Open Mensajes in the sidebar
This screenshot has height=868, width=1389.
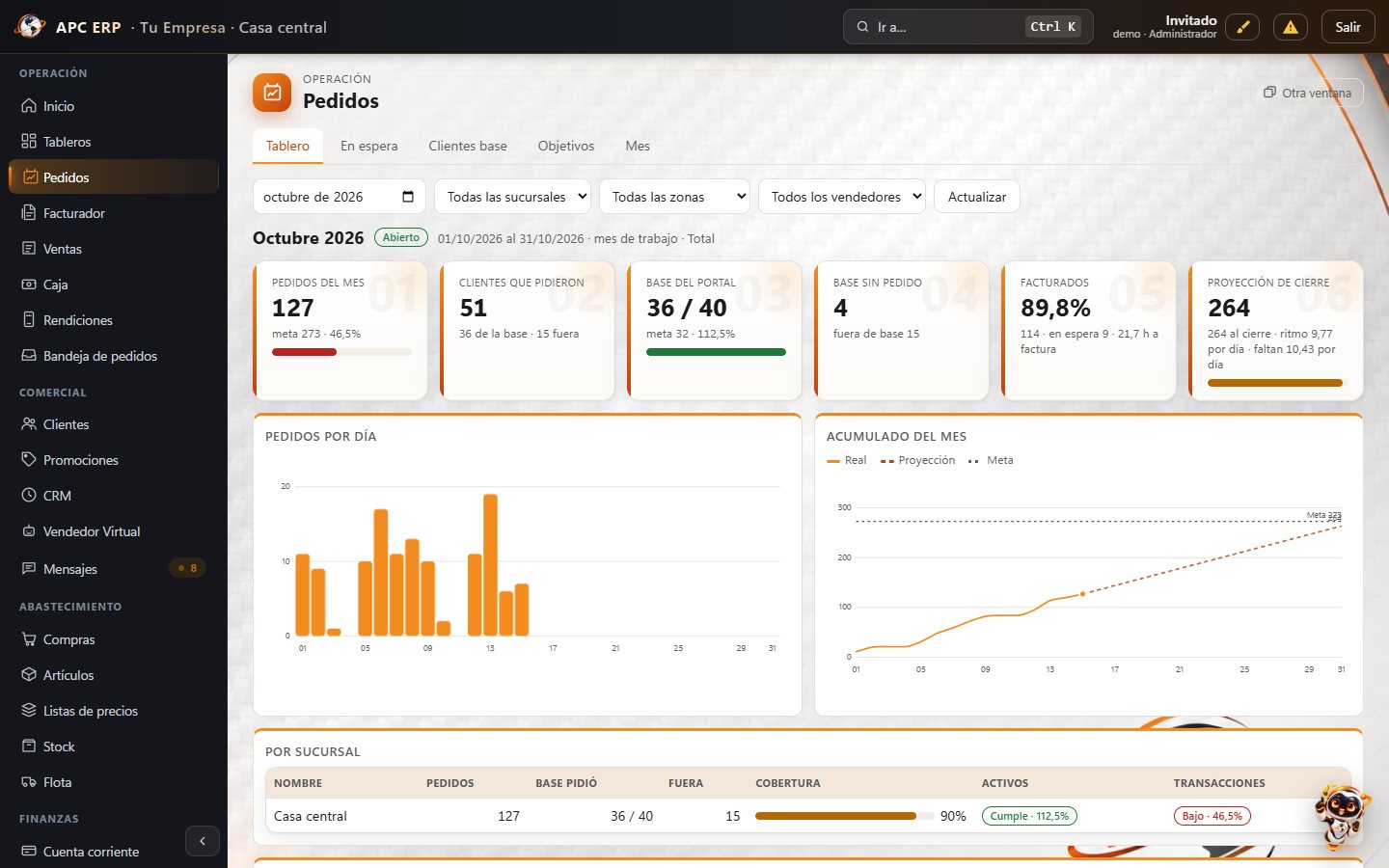coord(114,569)
